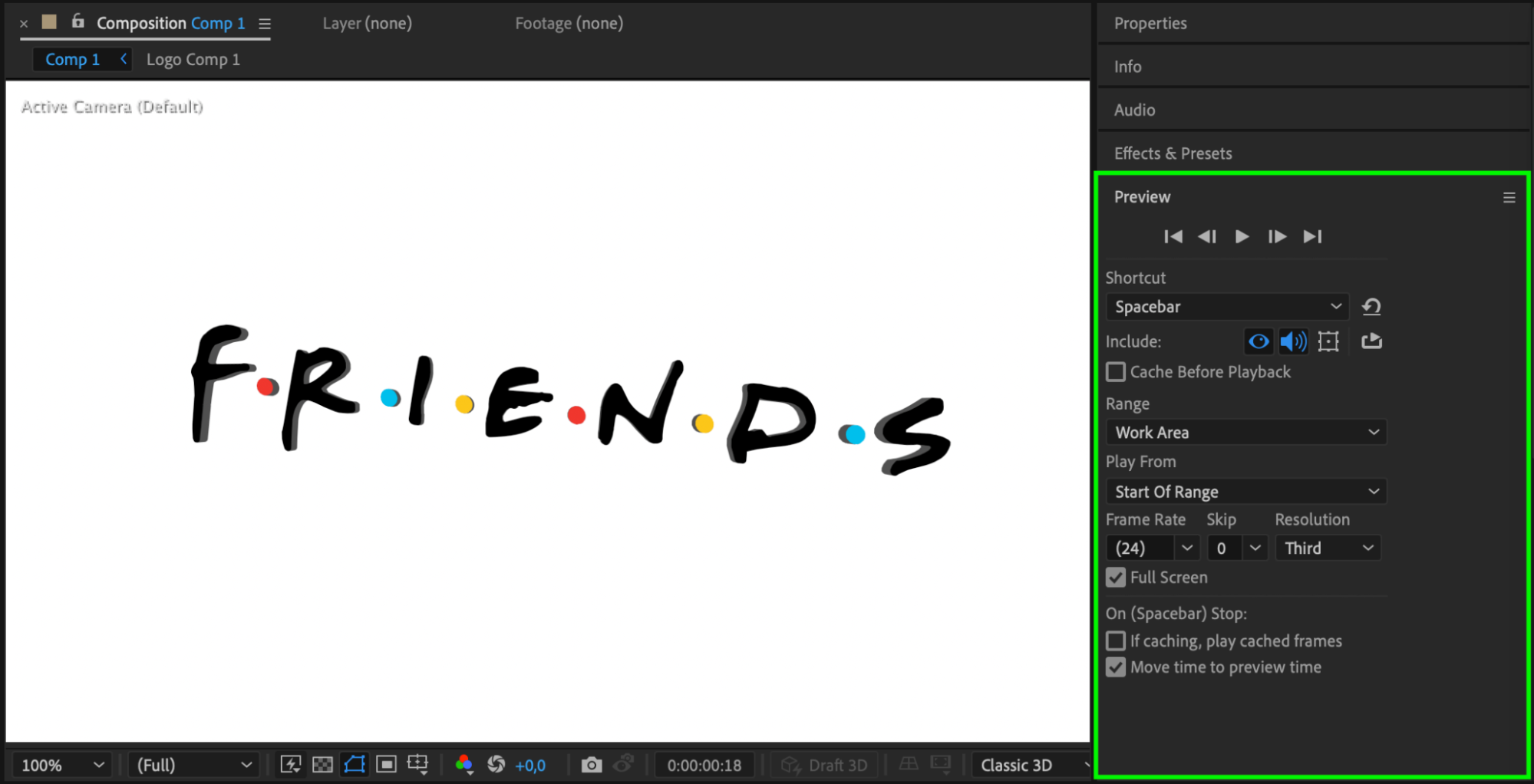Open the (Full) resolution dropdown
The height and width of the screenshot is (784, 1534).
click(193, 765)
